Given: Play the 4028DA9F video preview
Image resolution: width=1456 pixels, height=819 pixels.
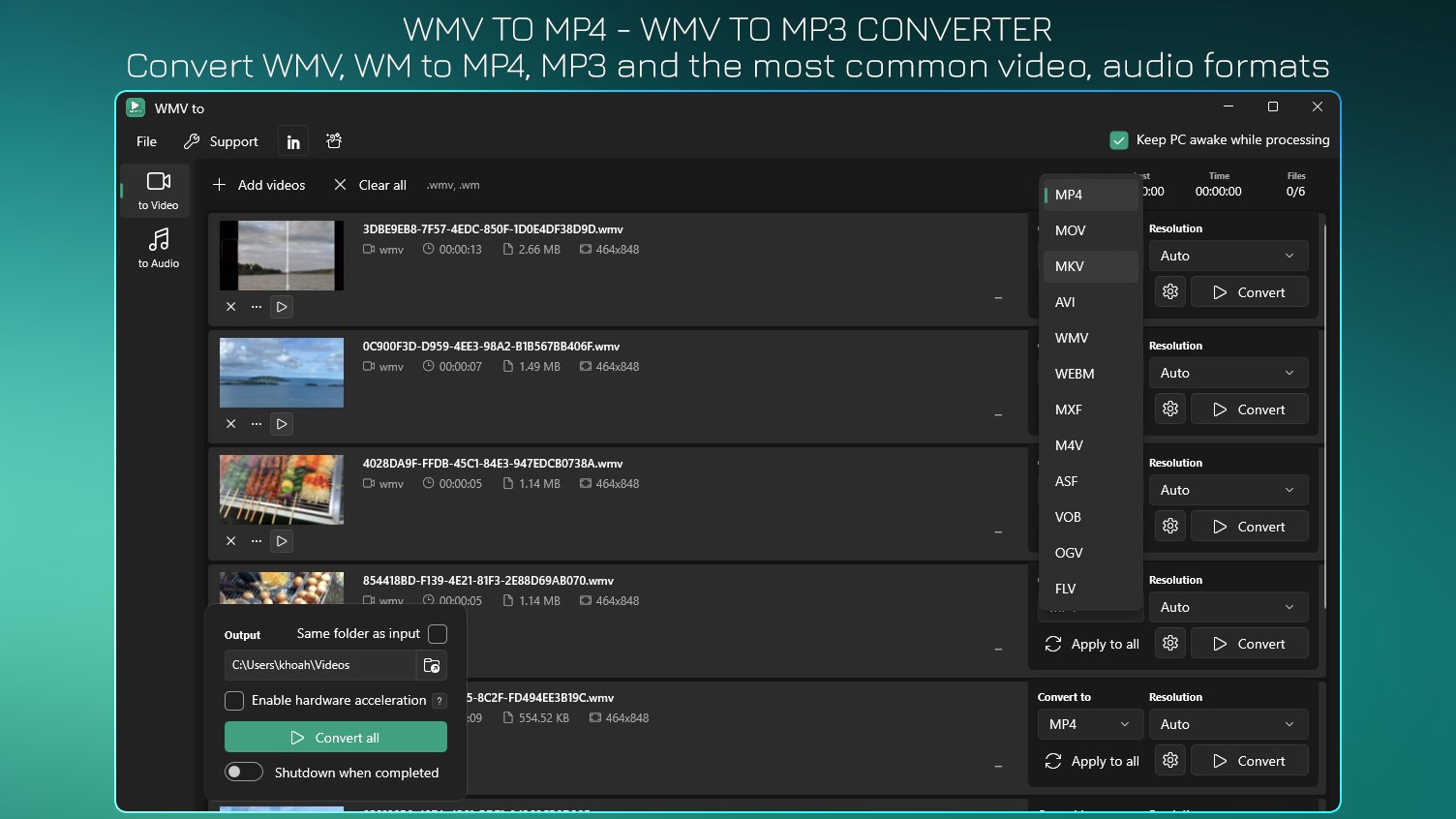Looking at the screenshot, I should 282,541.
